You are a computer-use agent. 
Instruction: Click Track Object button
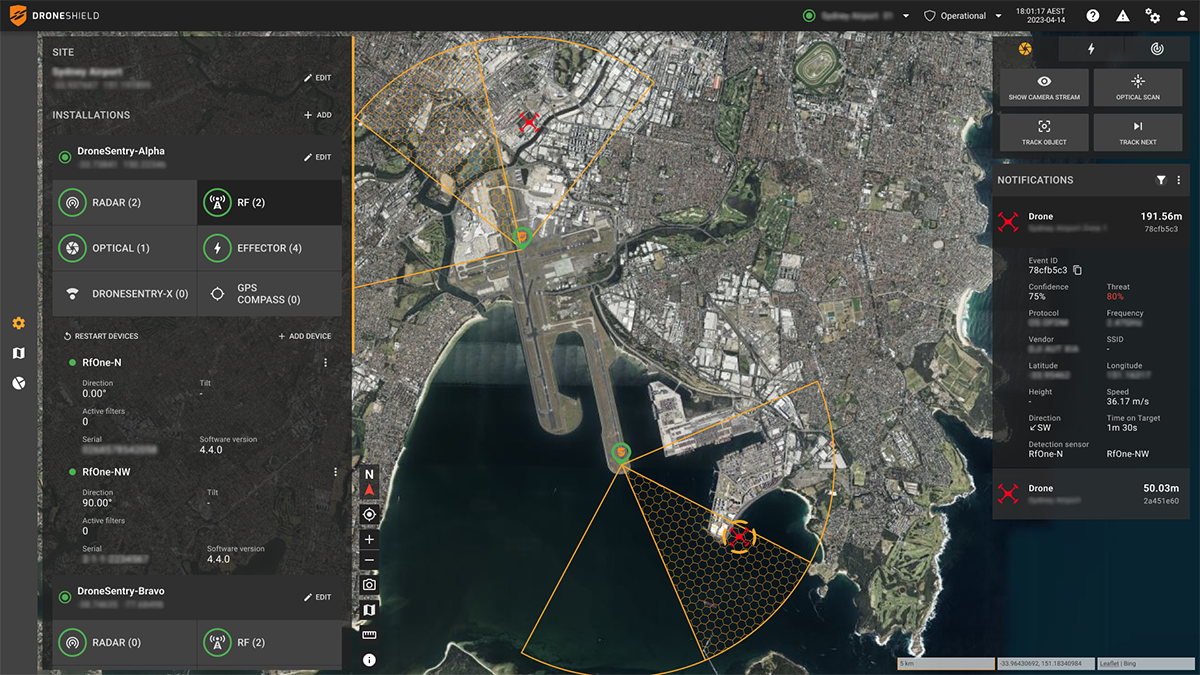[1044, 132]
